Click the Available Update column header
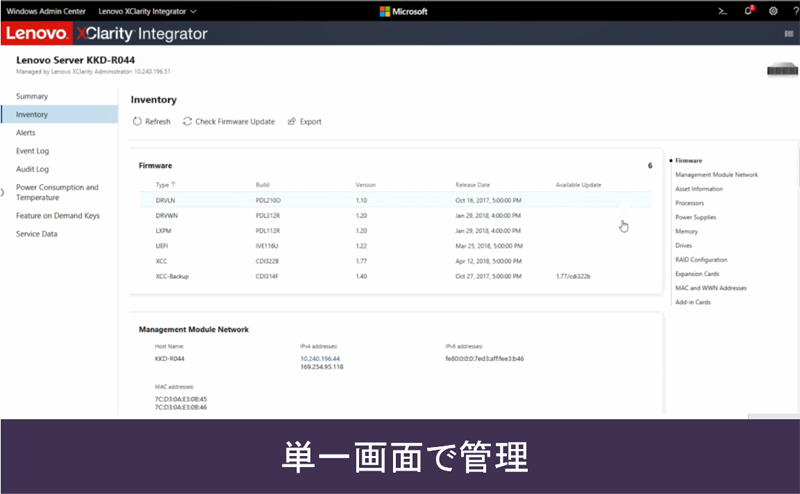800x494 pixels. (579, 185)
